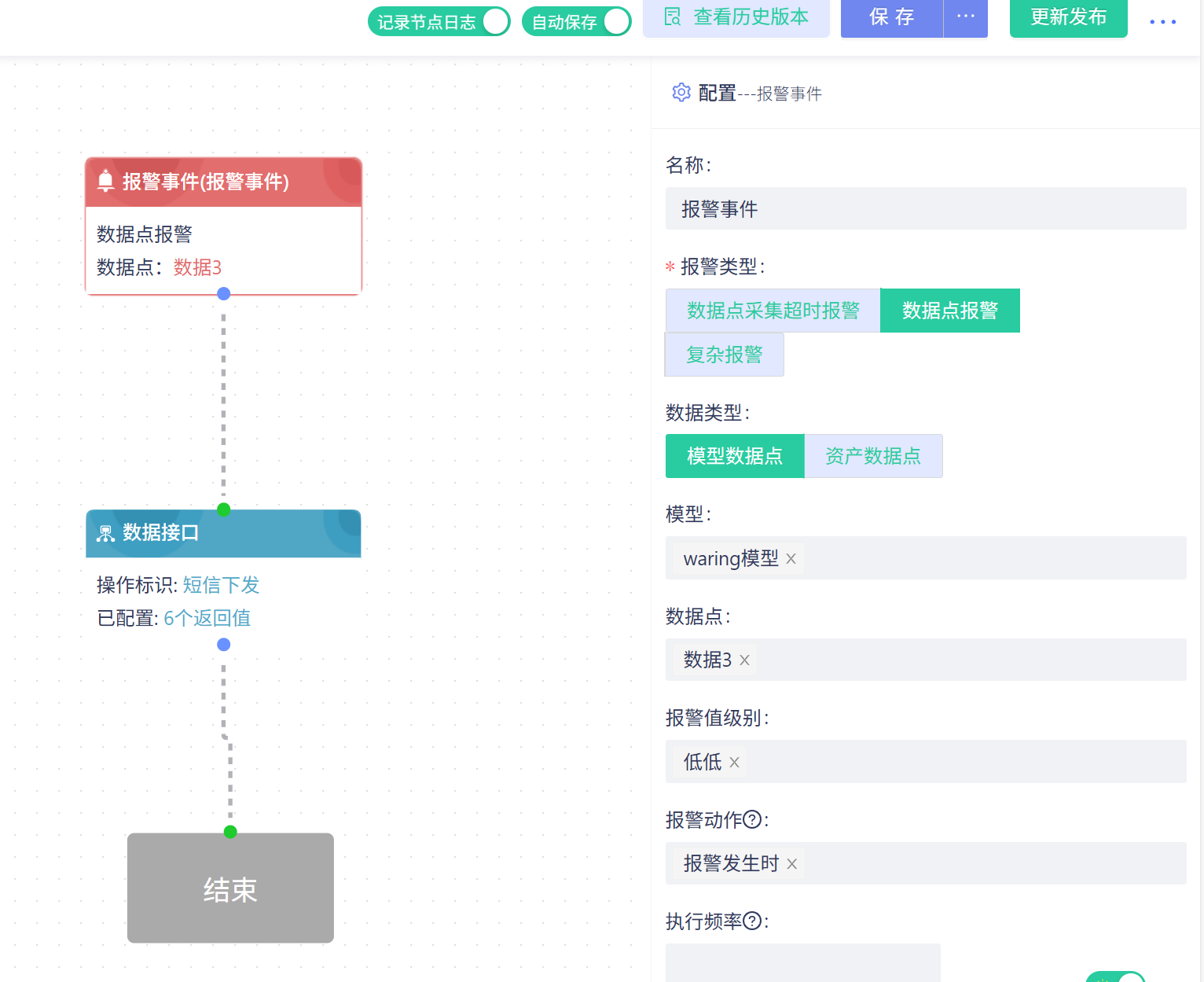Toggle the 记录节点日志 switch

point(439,21)
